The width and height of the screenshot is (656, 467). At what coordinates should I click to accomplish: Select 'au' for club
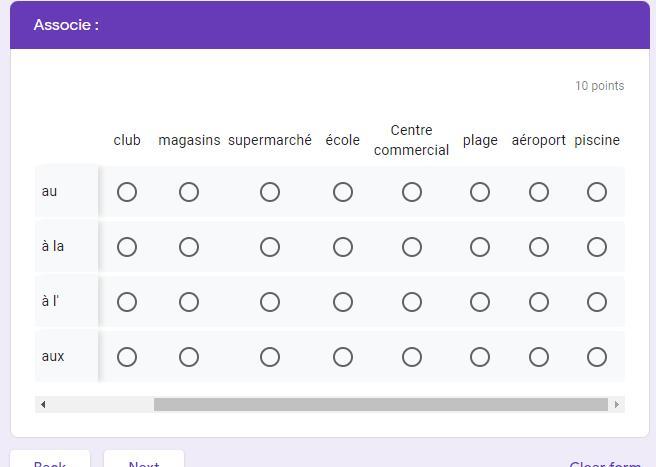127,192
